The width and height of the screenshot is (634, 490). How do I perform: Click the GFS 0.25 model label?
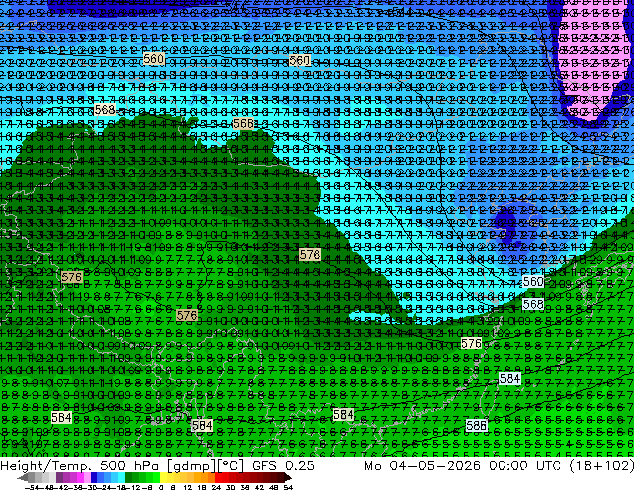point(283,465)
